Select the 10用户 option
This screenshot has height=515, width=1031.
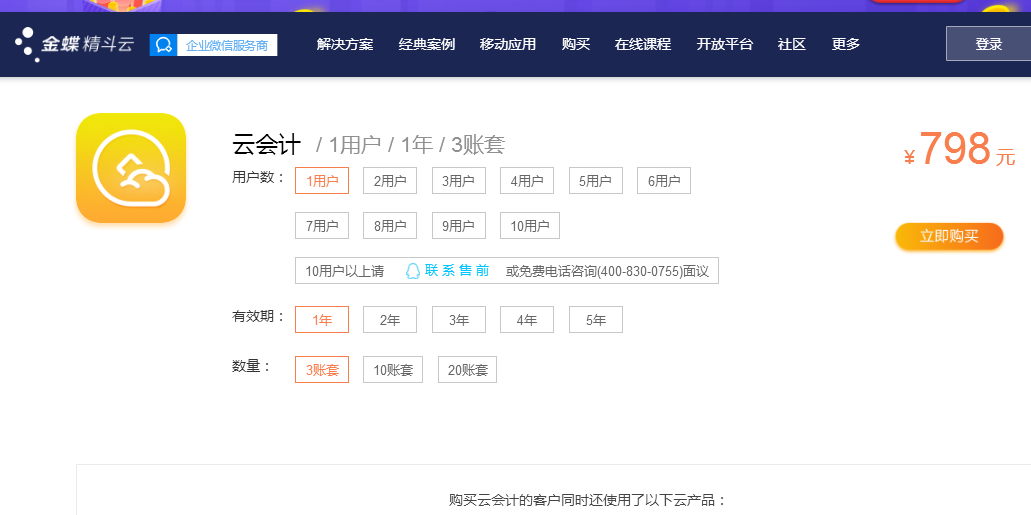[530, 226]
